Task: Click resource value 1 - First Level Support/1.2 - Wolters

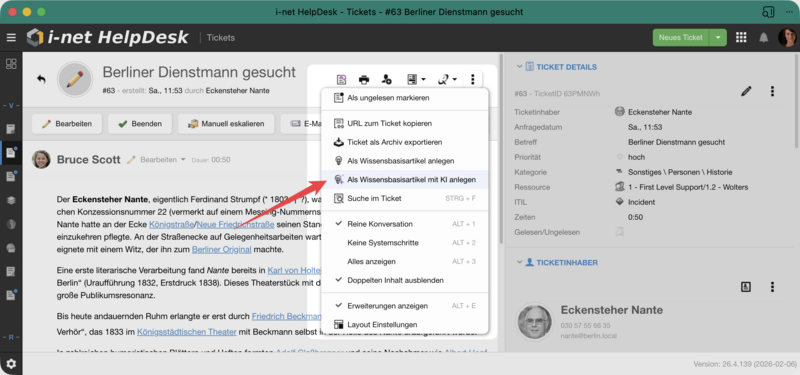Action: pyautogui.click(x=688, y=187)
